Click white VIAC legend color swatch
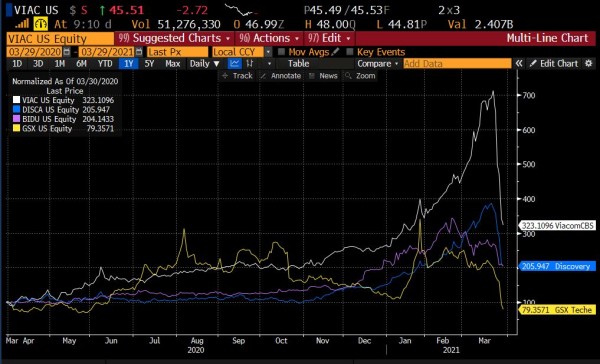The width and height of the screenshot is (600, 364). (16, 100)
